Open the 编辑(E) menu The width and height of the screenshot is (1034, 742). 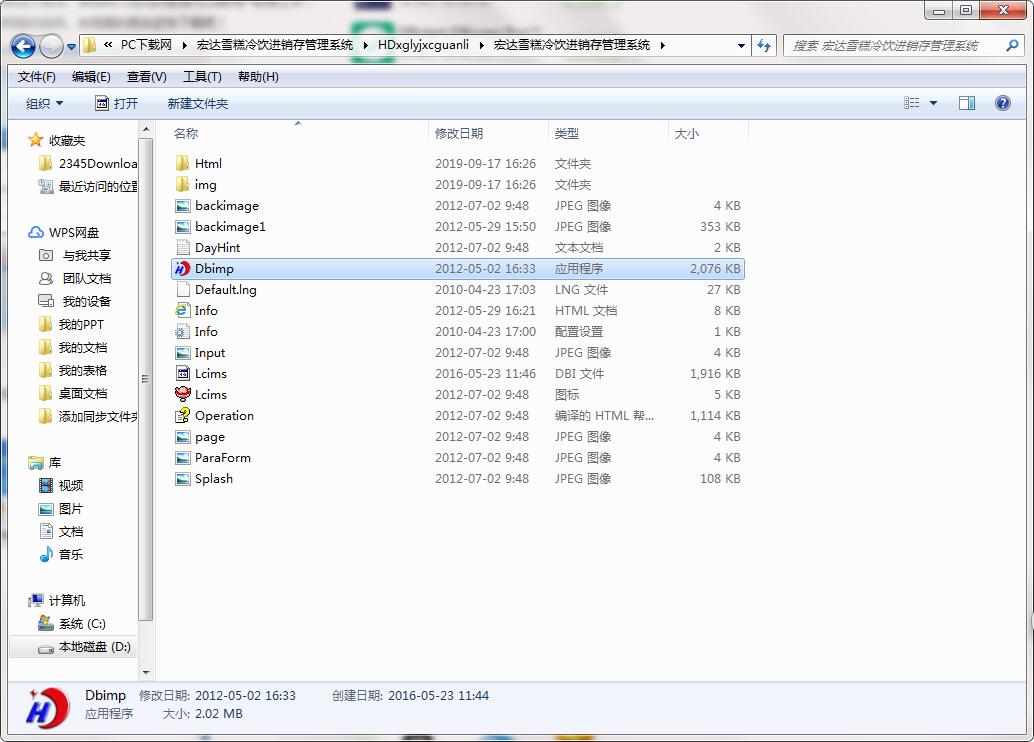pos(91,77)
